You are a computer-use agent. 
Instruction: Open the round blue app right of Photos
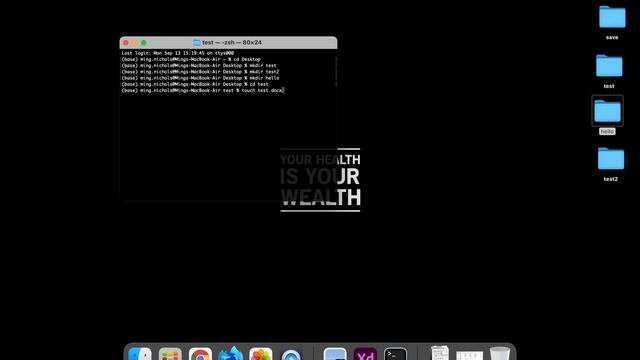pos(291,355)
